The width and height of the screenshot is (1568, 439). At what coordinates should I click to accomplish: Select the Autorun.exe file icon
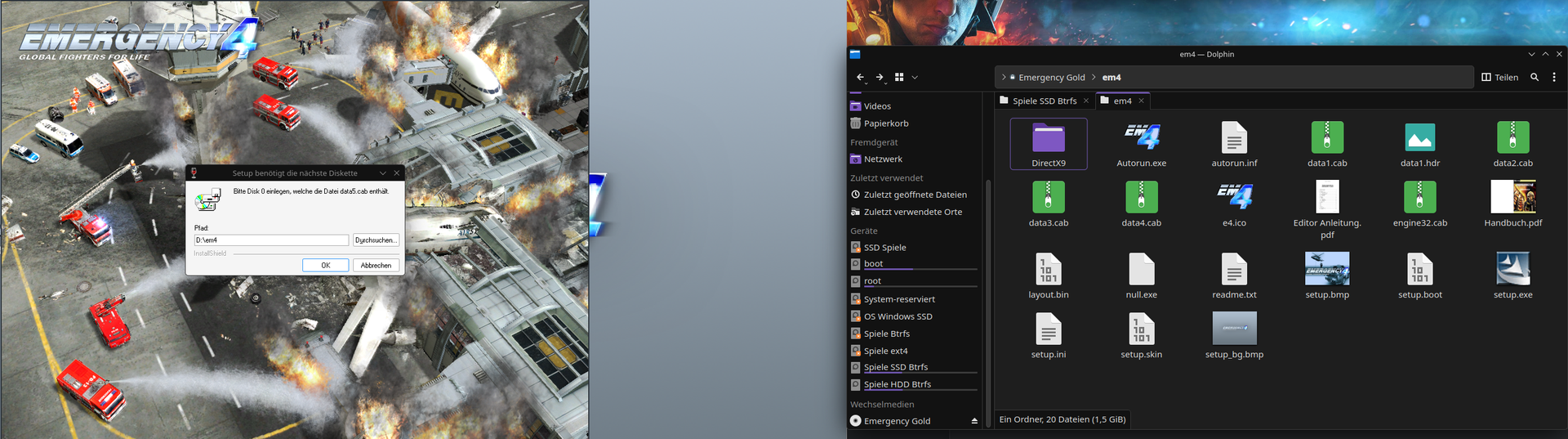click(1142, 137)
